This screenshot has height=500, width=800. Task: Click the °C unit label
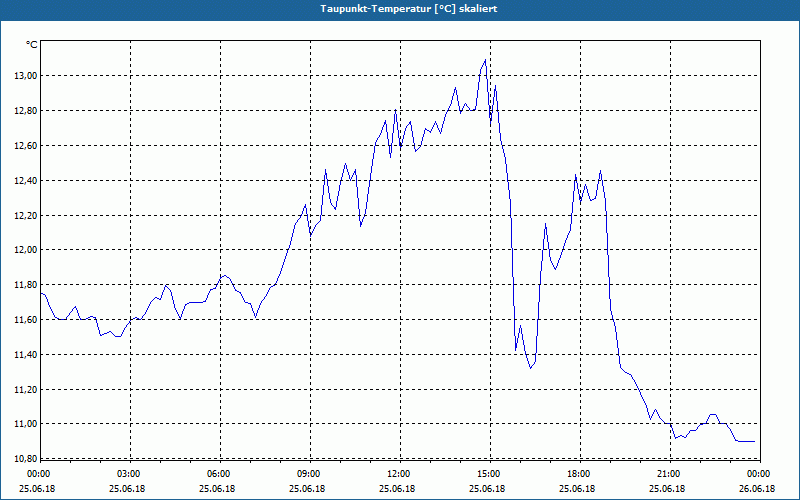[32, 45]
